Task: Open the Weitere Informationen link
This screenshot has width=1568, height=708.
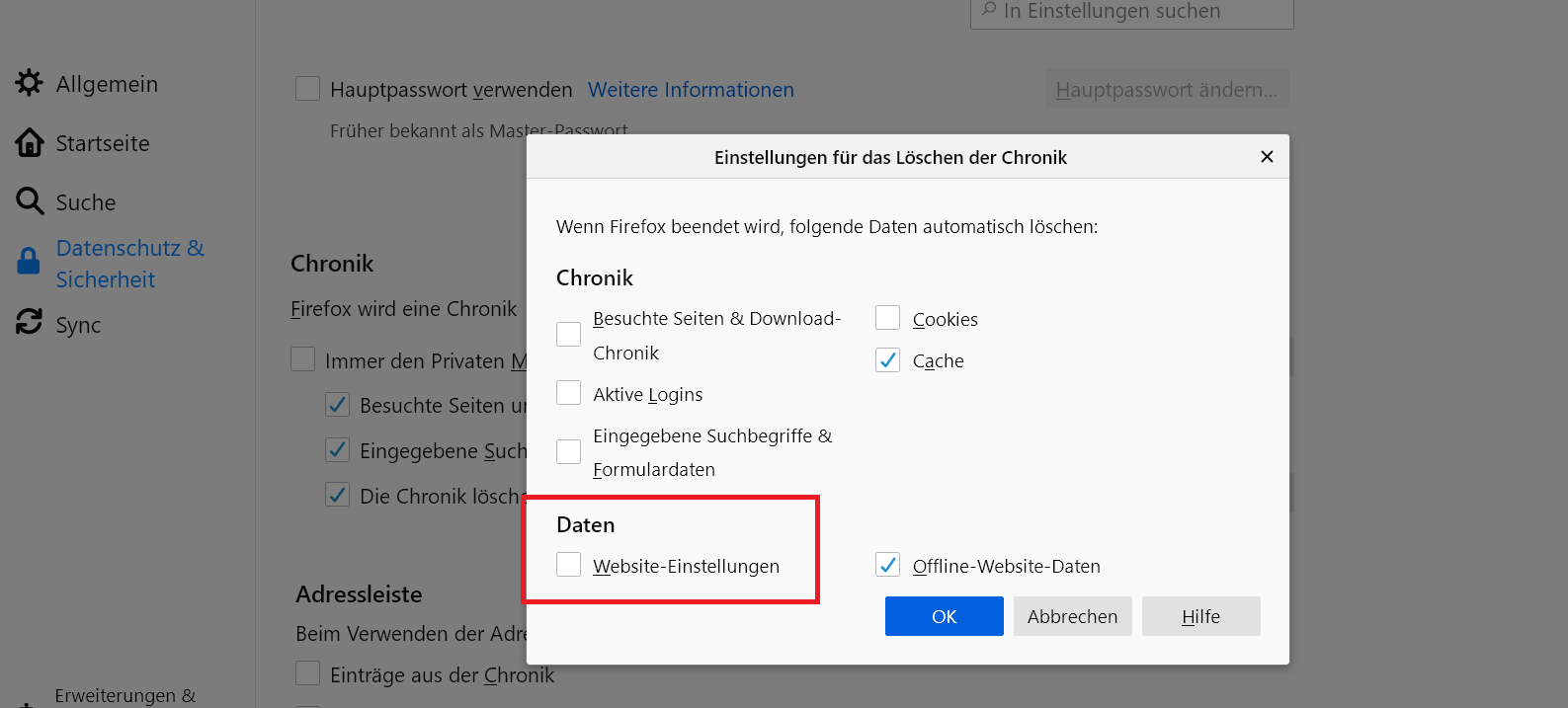Action: (691, 90)
